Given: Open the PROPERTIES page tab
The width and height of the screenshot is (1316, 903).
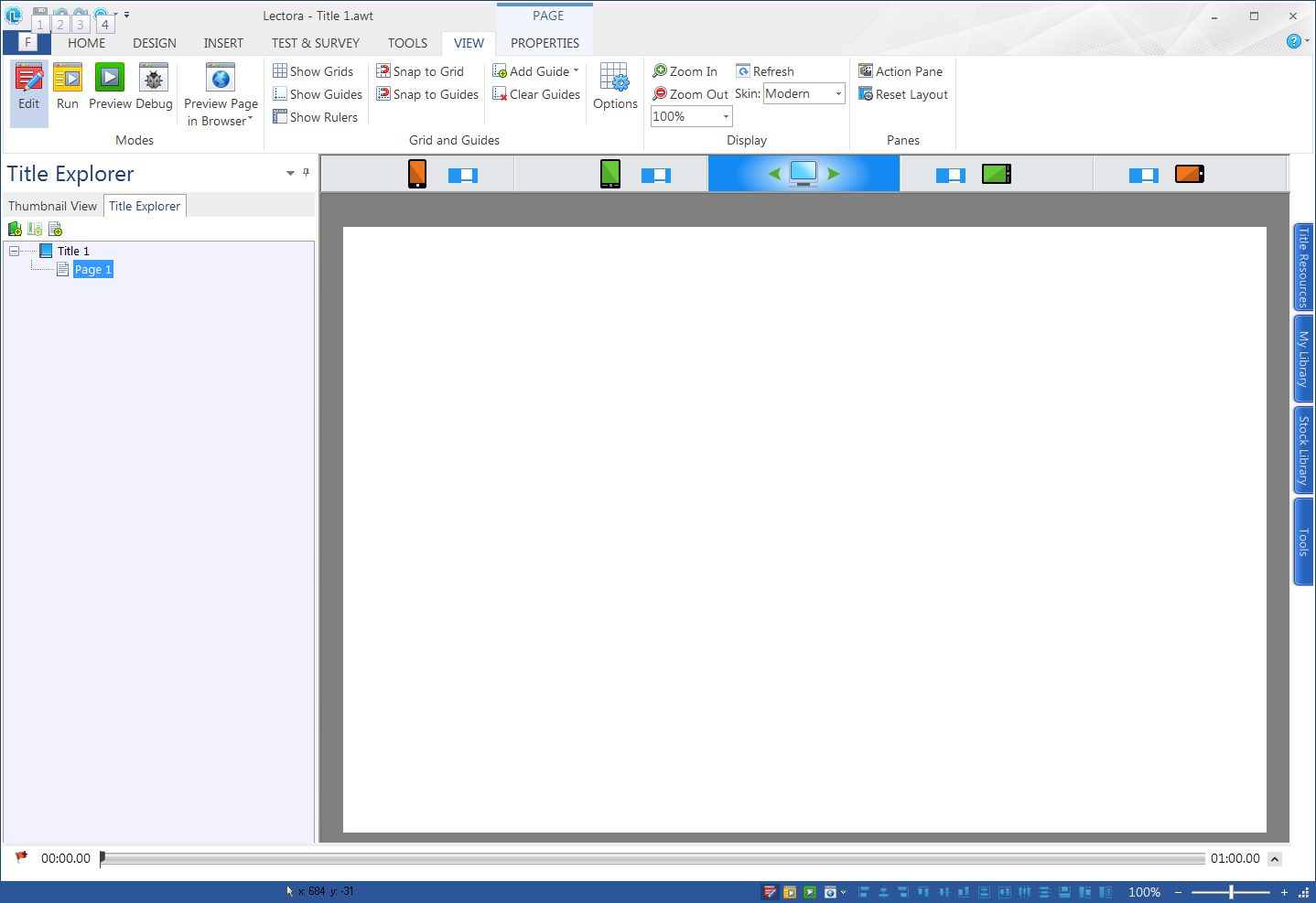Looking at the screenshot, I should (545, 43).
